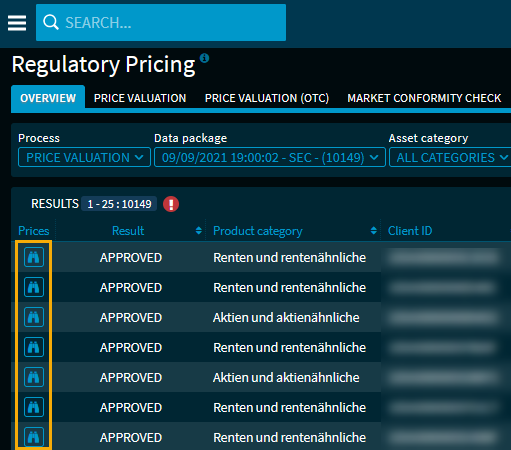Viewport: 511px width, 450px height.
Task: Click APPROVED in the fourth row
Action: pos(131,347)
